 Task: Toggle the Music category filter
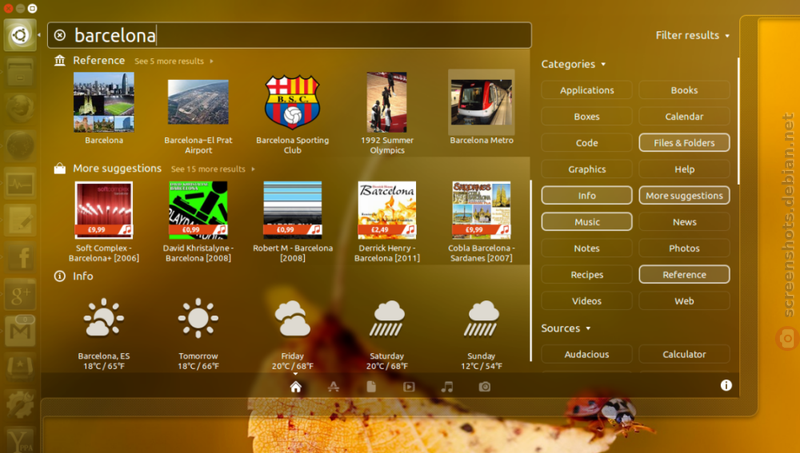click(587, 222)
